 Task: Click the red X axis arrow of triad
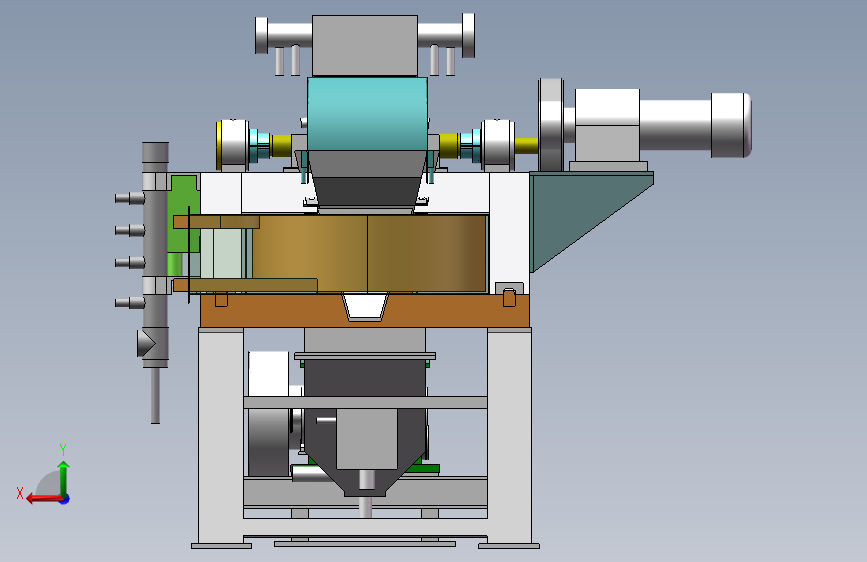click(43, 499)
